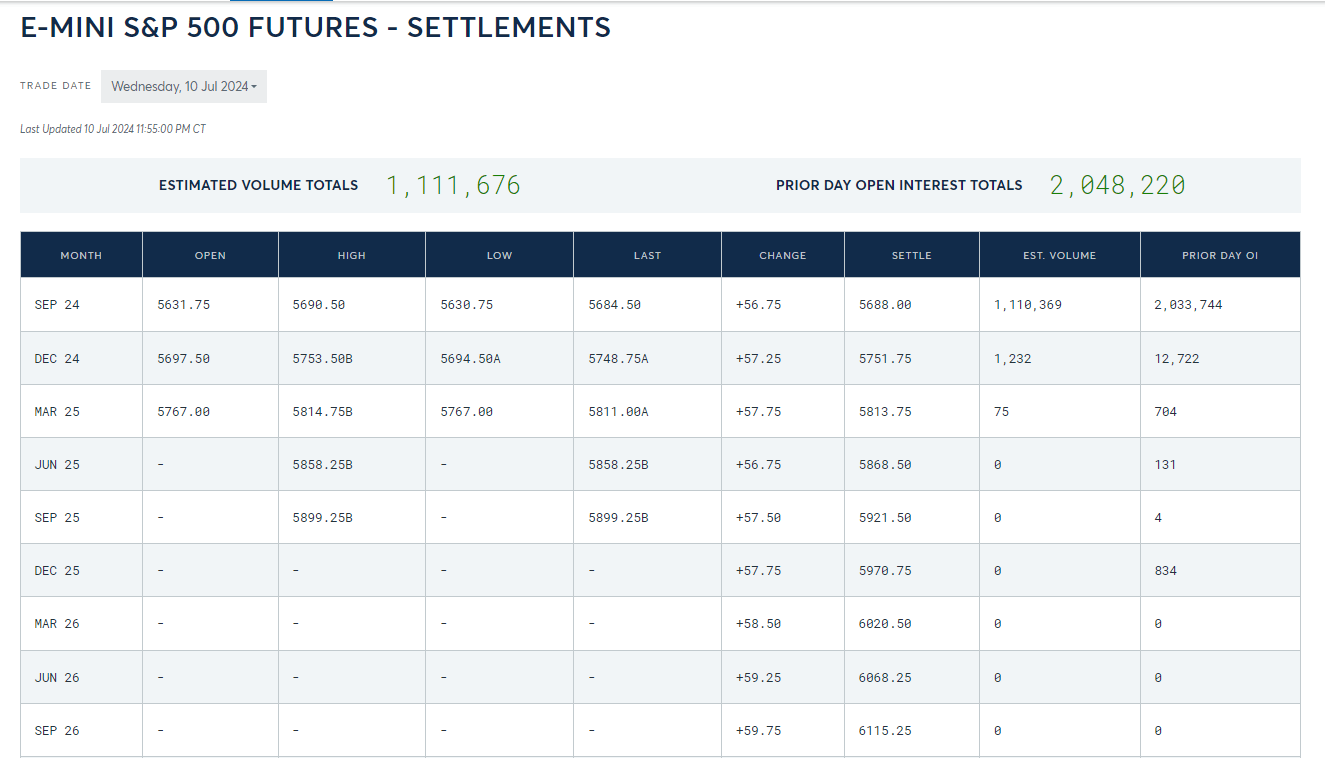Click settle price 6115.25
Screen dimensions: 1325x758
[885, 730]
